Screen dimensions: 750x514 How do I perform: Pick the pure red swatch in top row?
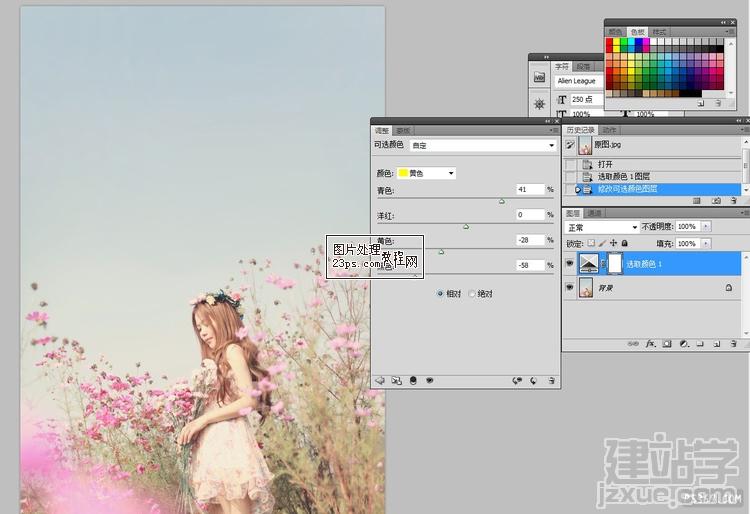[x=609, y=42]
